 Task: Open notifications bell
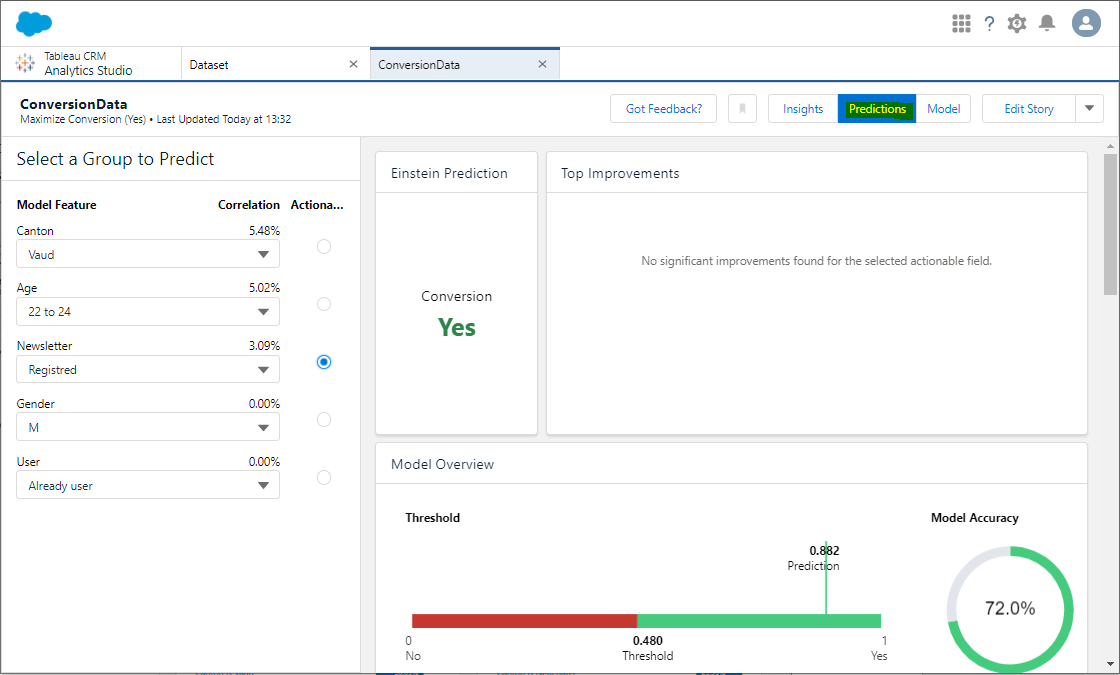[x=1047, y=23]
